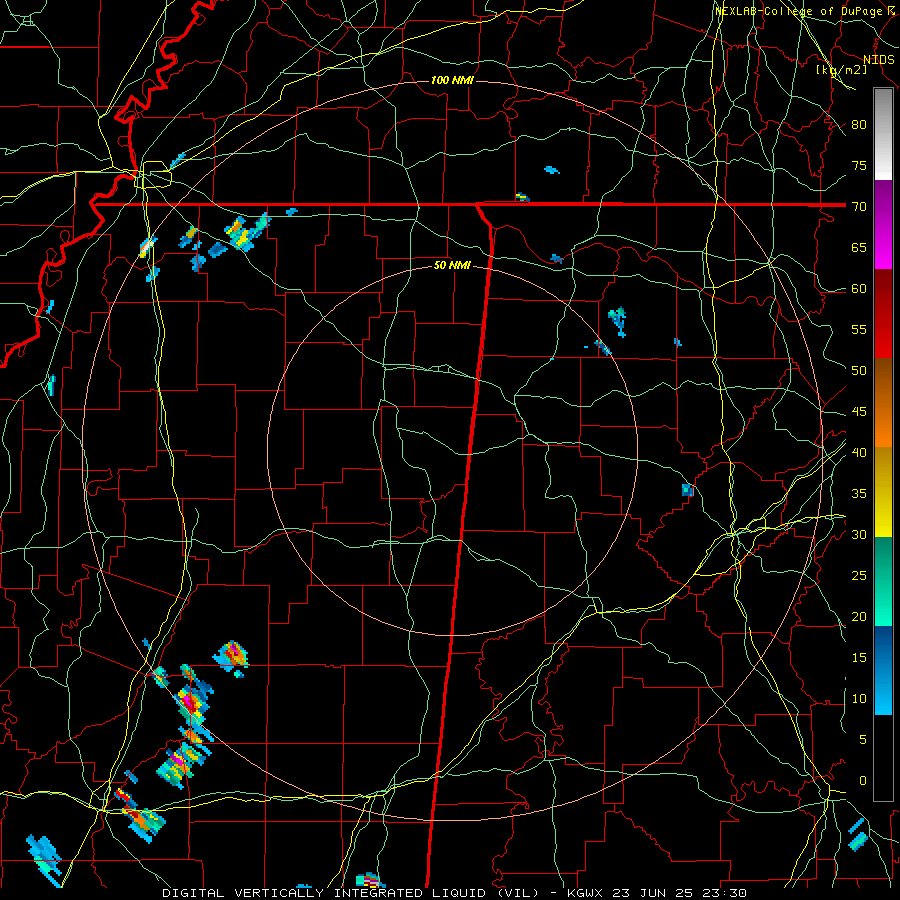Click the scale value "75"
The image size is (900, 900).
[859, 165]
